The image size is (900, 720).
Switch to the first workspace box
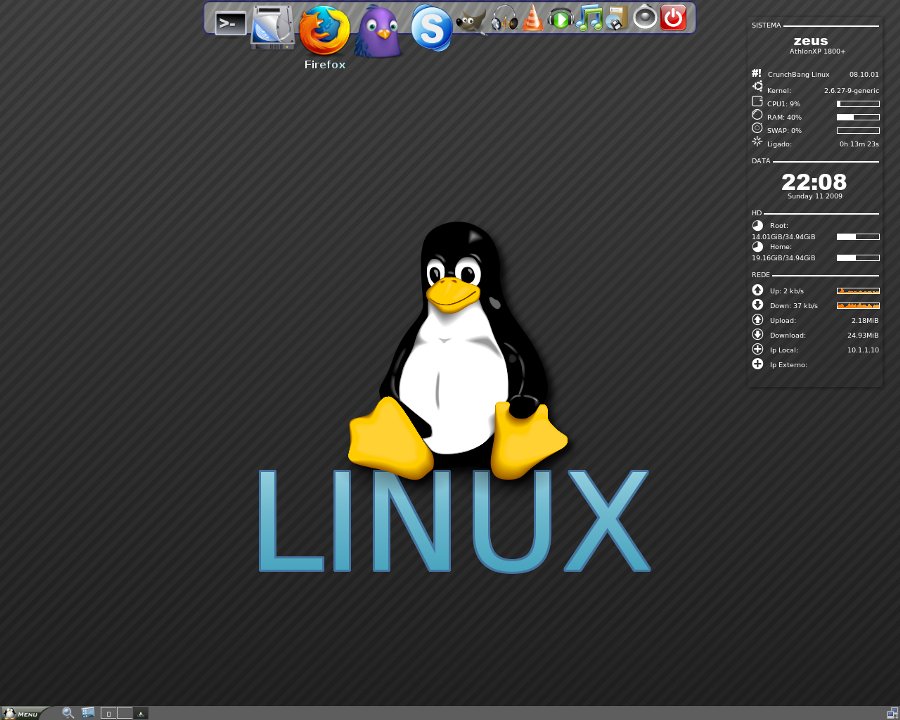click(109, 714)
